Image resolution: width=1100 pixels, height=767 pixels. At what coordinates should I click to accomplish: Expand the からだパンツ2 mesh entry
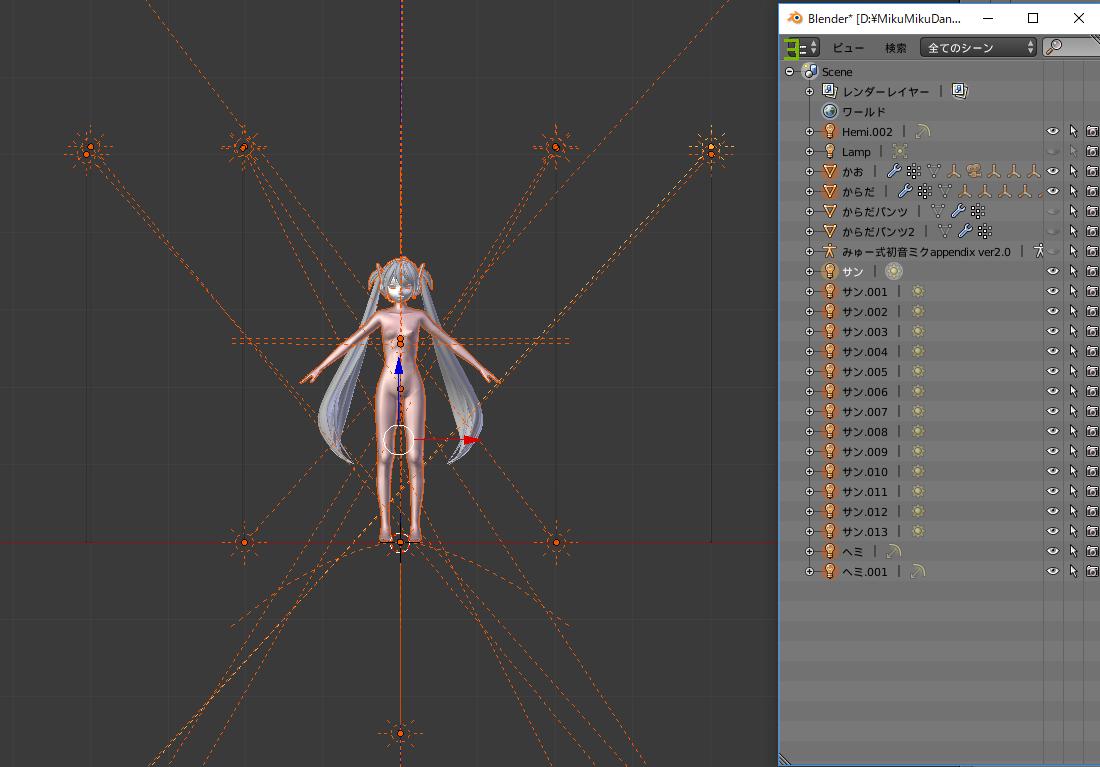point(810,232)
